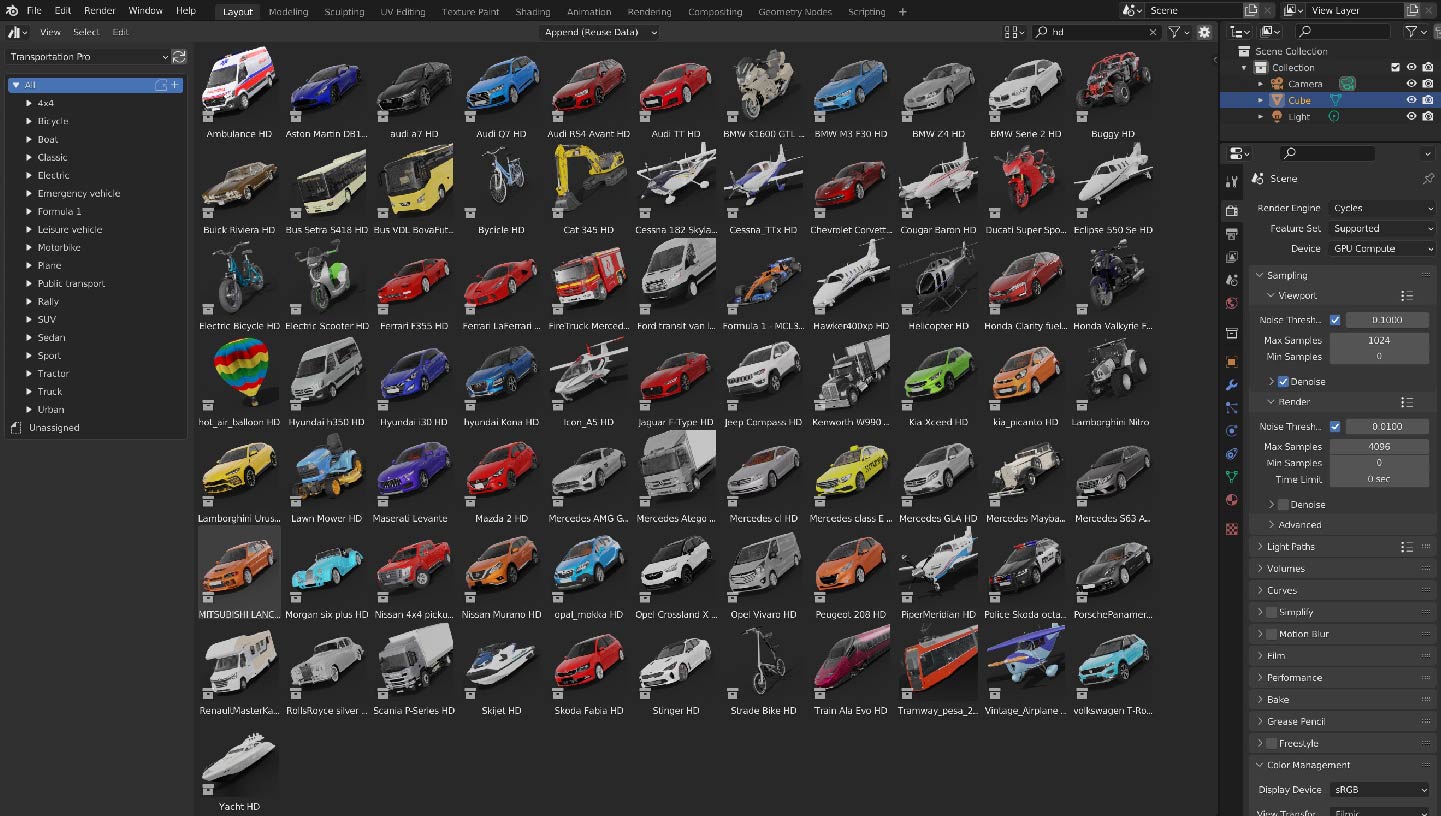This screenshot has width=1441, height=816.
Task: Open the Render Engine Cycles dropdown
Action: click(x=1382, y=208)
